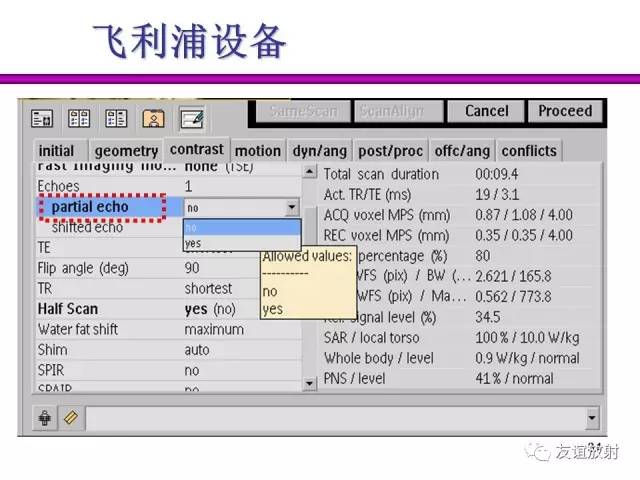Click the Shim value auto
The image size is (640, 480).
click(197, 350)
